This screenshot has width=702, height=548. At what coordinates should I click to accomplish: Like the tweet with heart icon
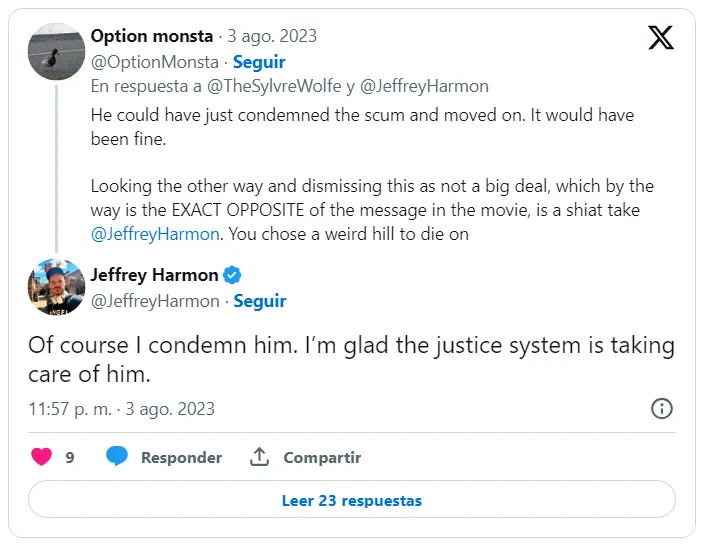click(x=41, y=457)
